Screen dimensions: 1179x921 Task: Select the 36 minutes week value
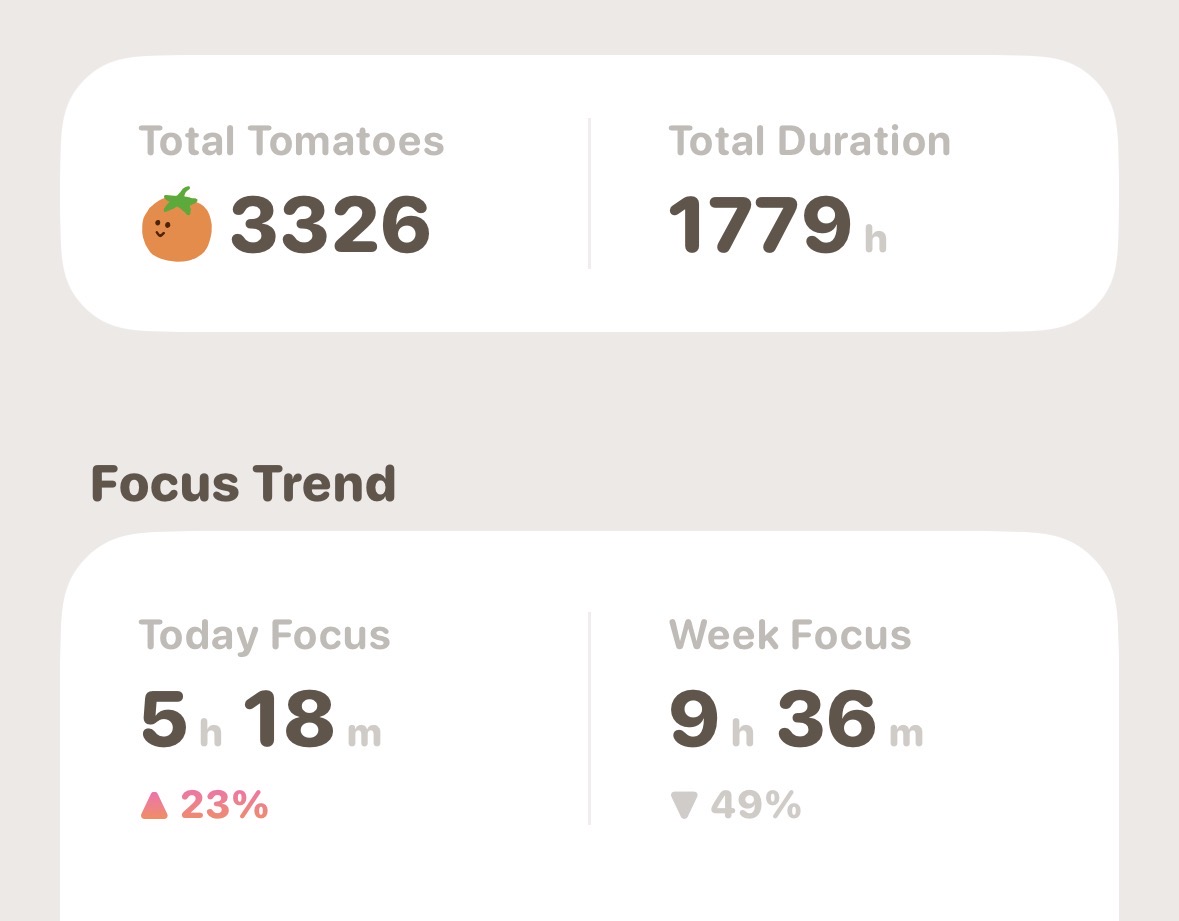click(x=827, y=720)
